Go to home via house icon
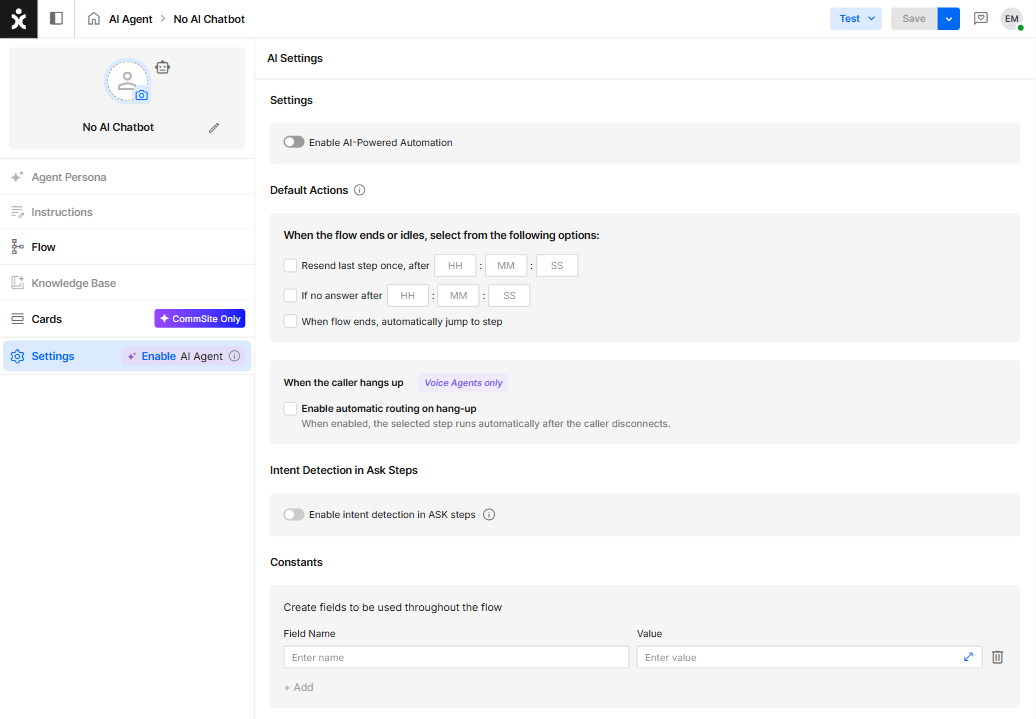 (x=94, y=19)
